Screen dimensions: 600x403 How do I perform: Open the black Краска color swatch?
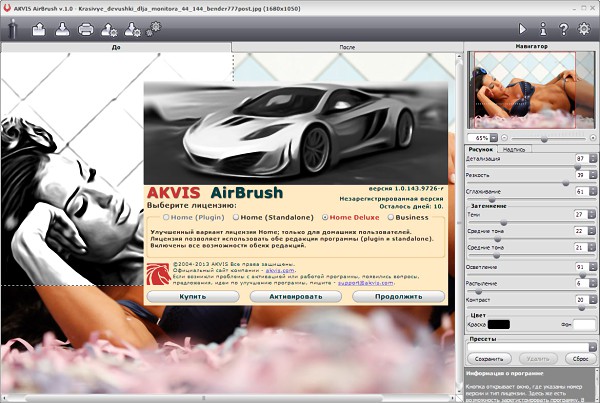[499, 325]
